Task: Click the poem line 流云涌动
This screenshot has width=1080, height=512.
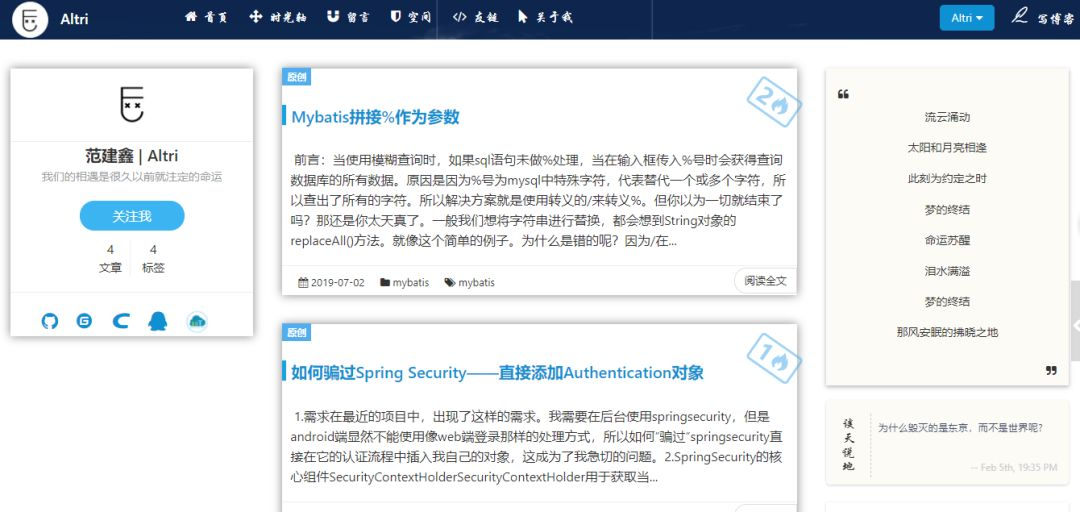Action: tap(947, 117)
